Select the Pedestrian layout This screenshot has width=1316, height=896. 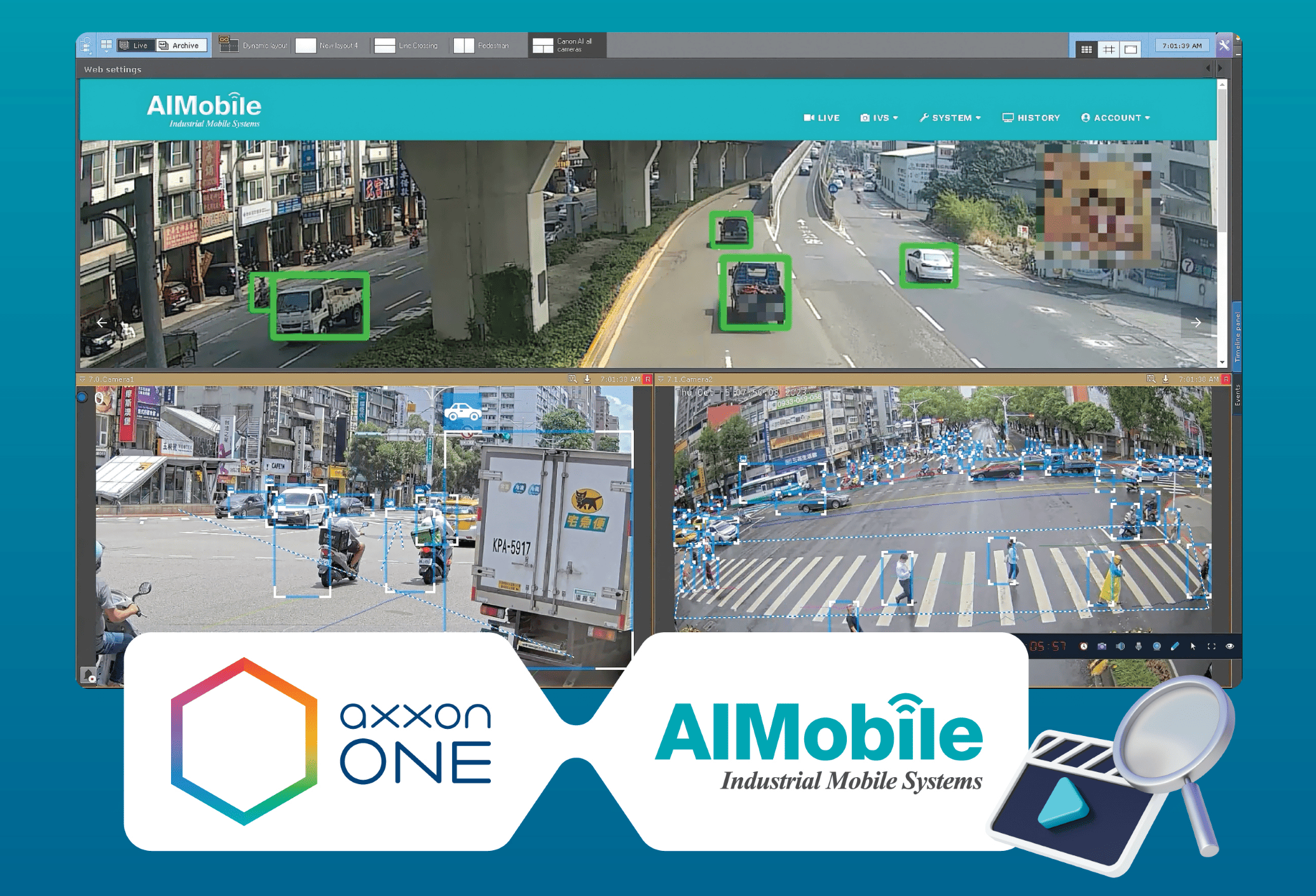tap(483, 45)
